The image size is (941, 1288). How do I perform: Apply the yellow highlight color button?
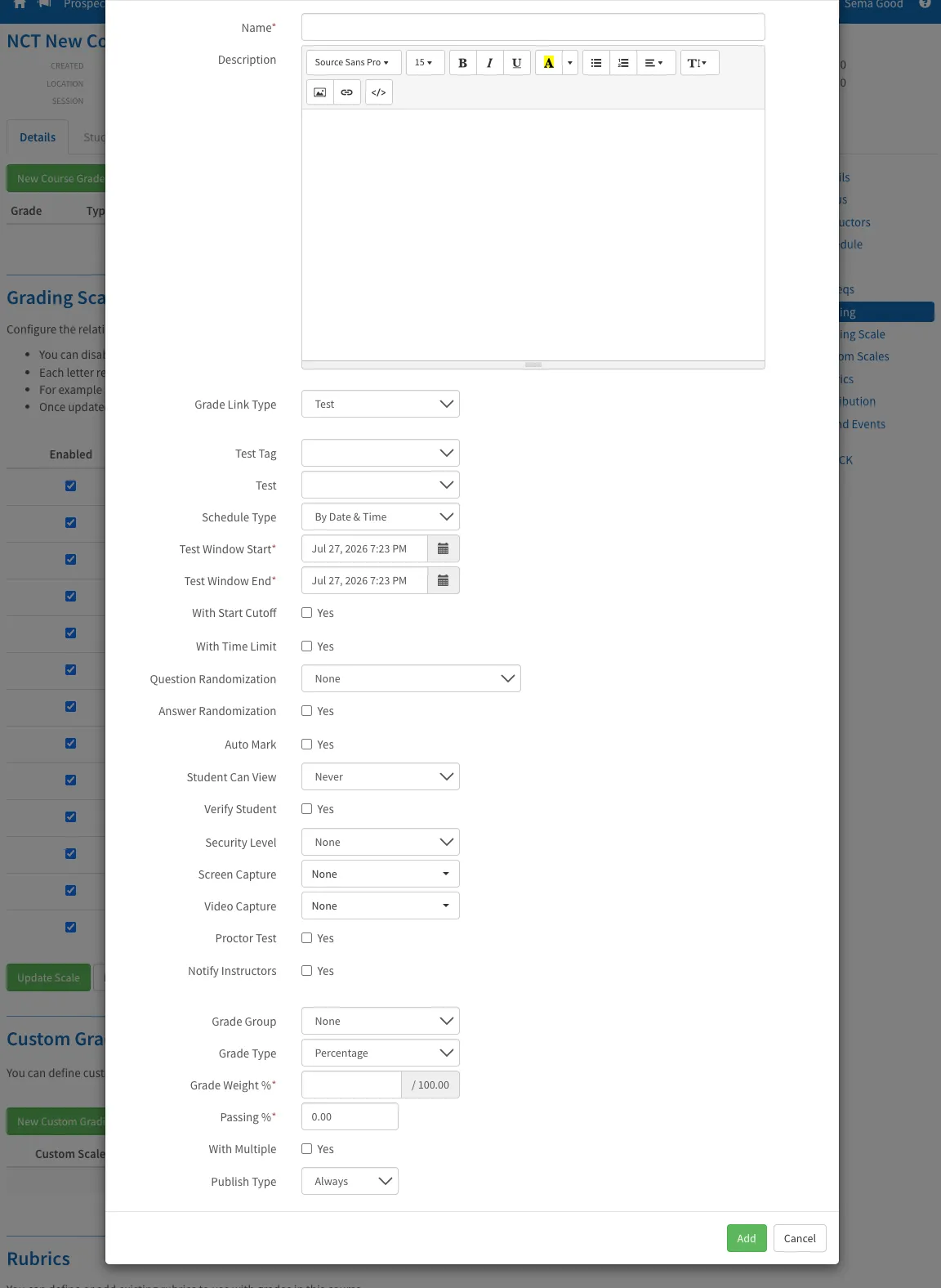click(549, 63)
